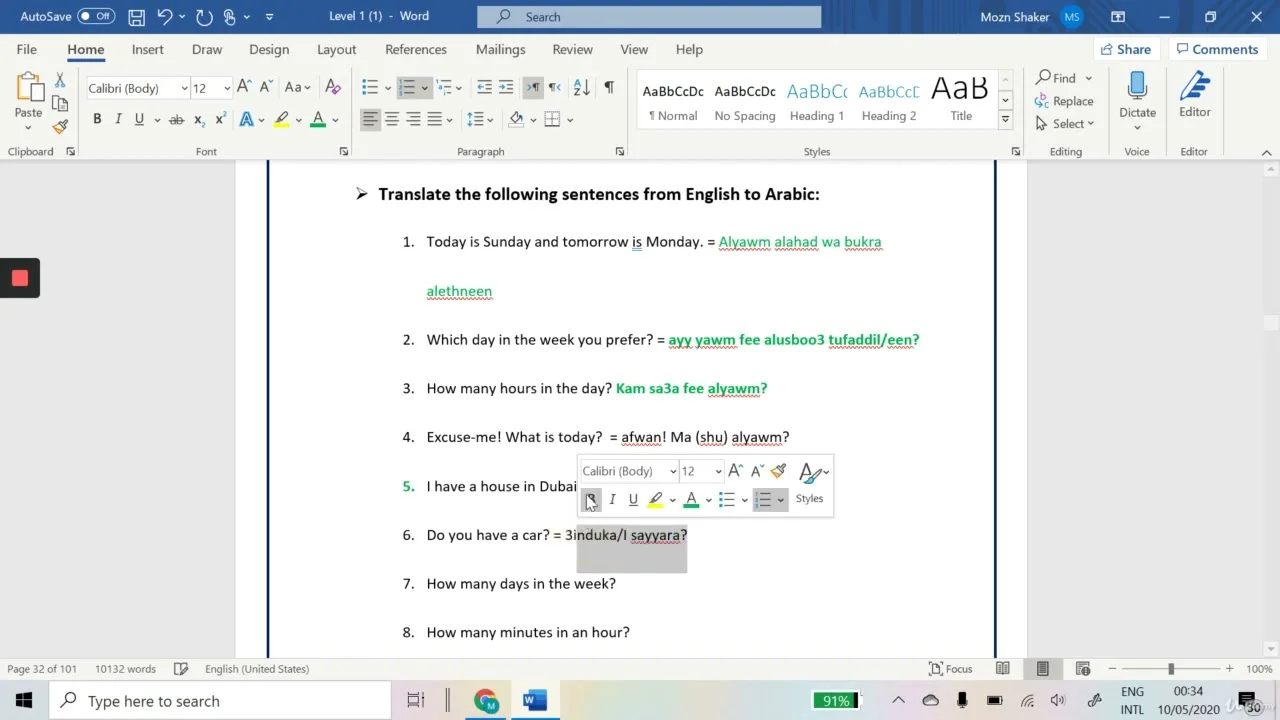Click the zoom slider in status bar
Image resolution: width=1280 pixels, height=720 pixels.
click(x=1170, y=669)
